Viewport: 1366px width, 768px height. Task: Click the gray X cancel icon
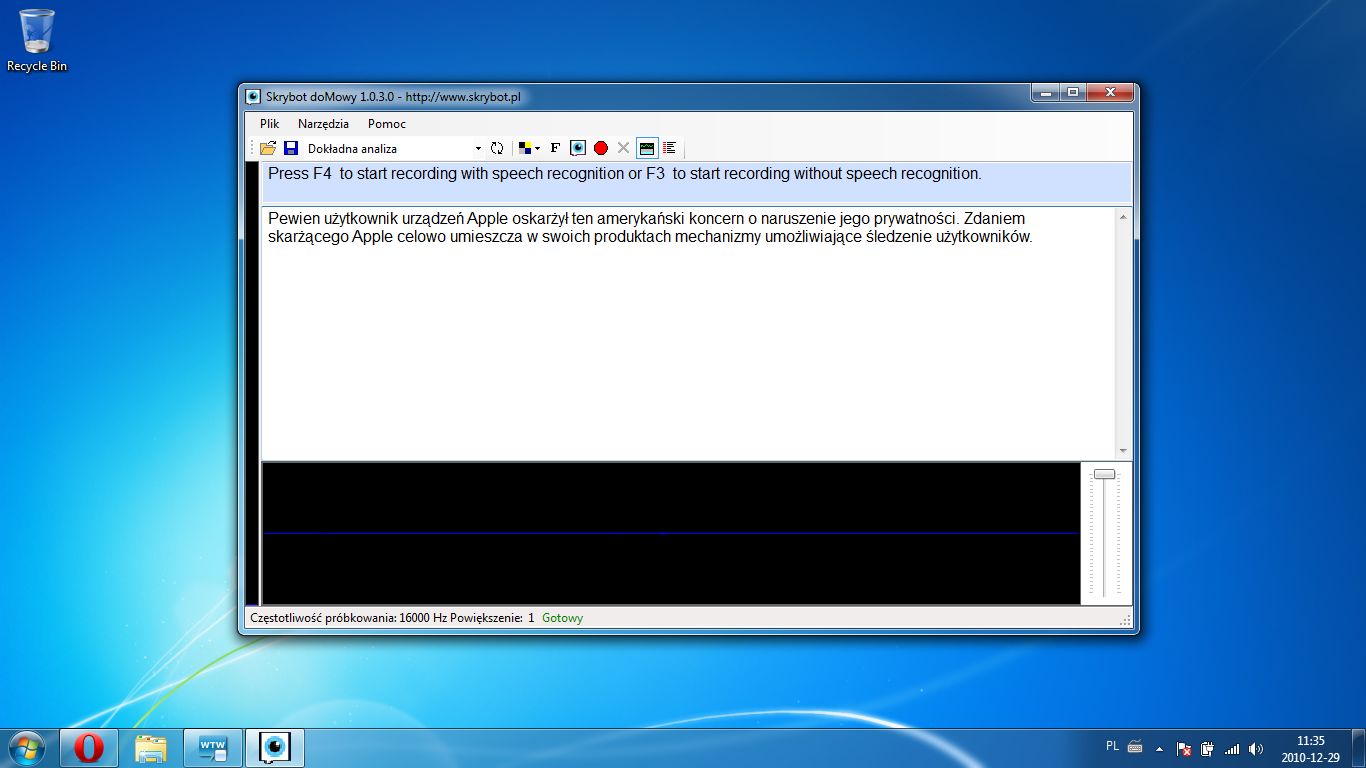point(624,148)
